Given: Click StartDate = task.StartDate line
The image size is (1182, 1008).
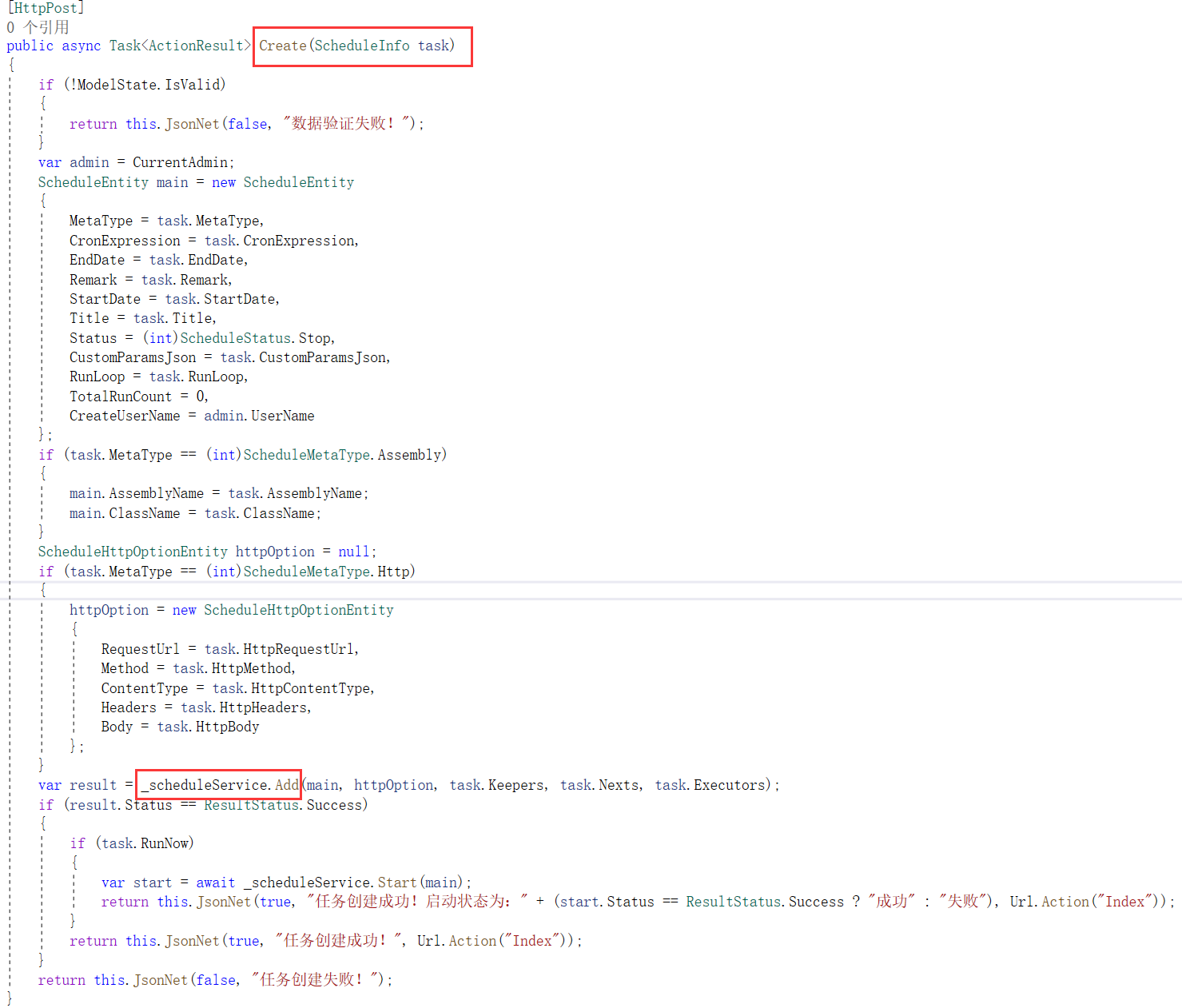Looking at the screenshot, I should point(174,299).
